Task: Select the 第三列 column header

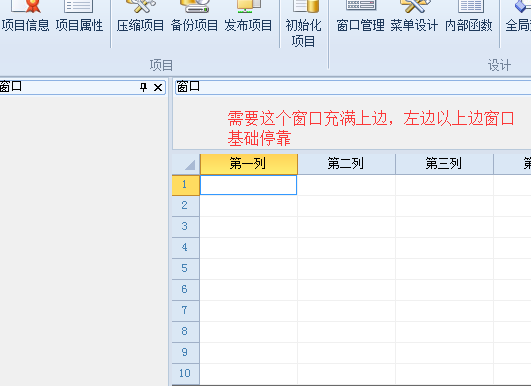Action: [x=444, y=164]
